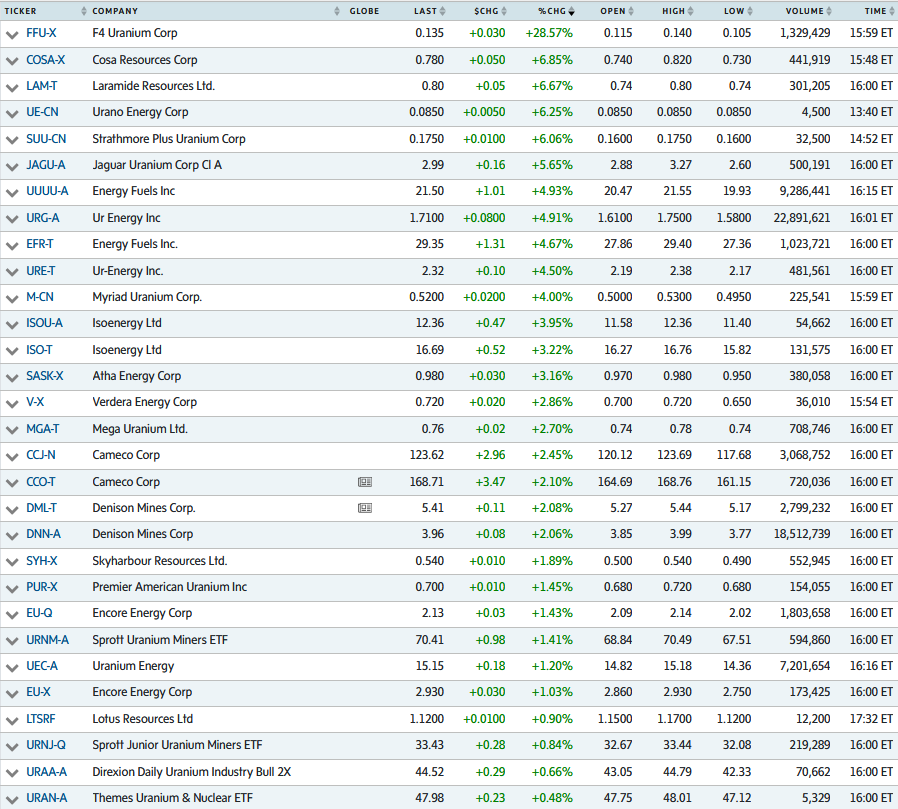Click the TICKER column header
The image size is (898, 809).
pyautogui.click(x=20, y=11)
